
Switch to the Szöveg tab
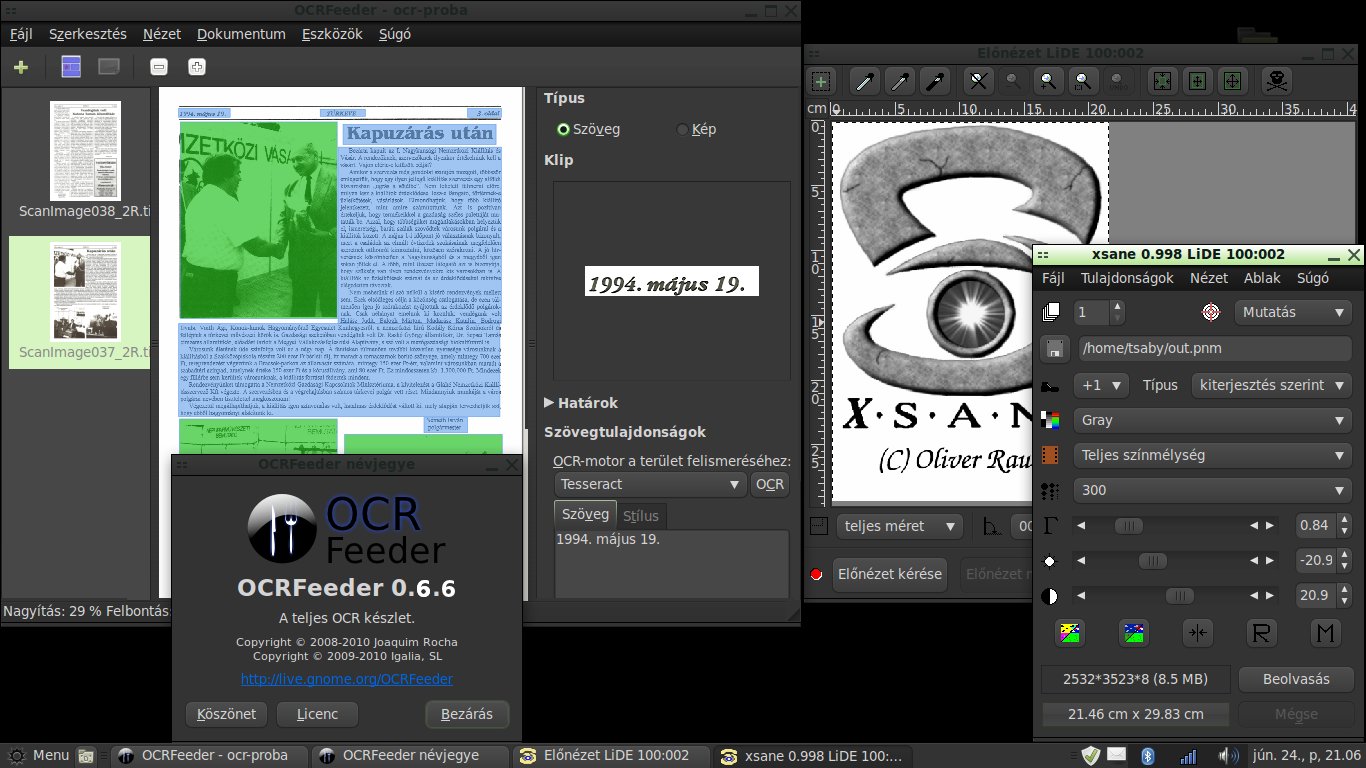pos(586,514)
